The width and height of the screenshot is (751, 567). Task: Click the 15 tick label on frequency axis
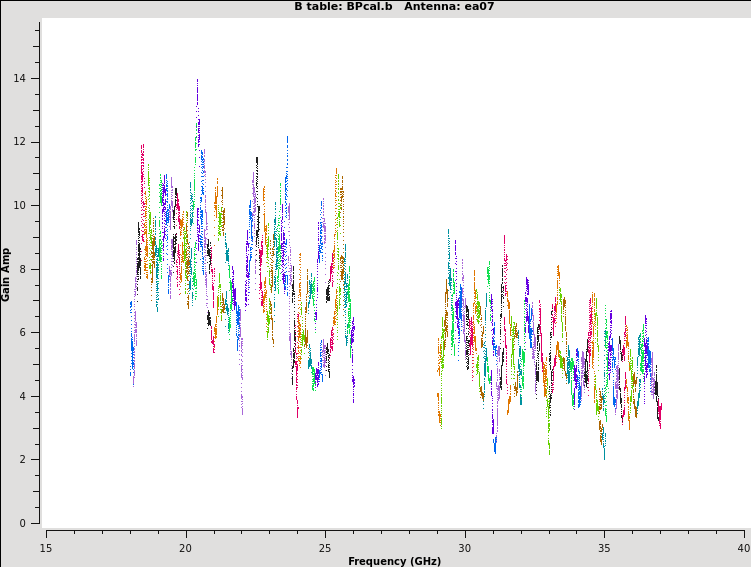click(46, 548)
